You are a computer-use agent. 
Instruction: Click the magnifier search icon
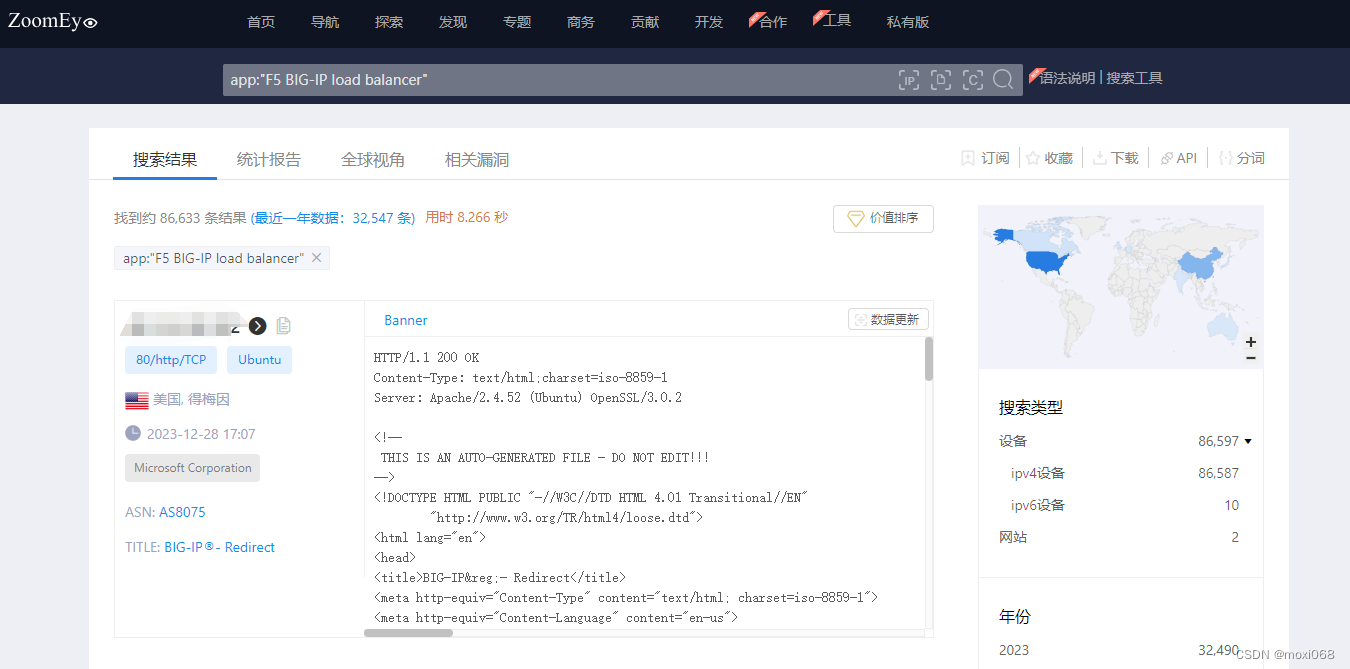click(x=1004, y=80)
